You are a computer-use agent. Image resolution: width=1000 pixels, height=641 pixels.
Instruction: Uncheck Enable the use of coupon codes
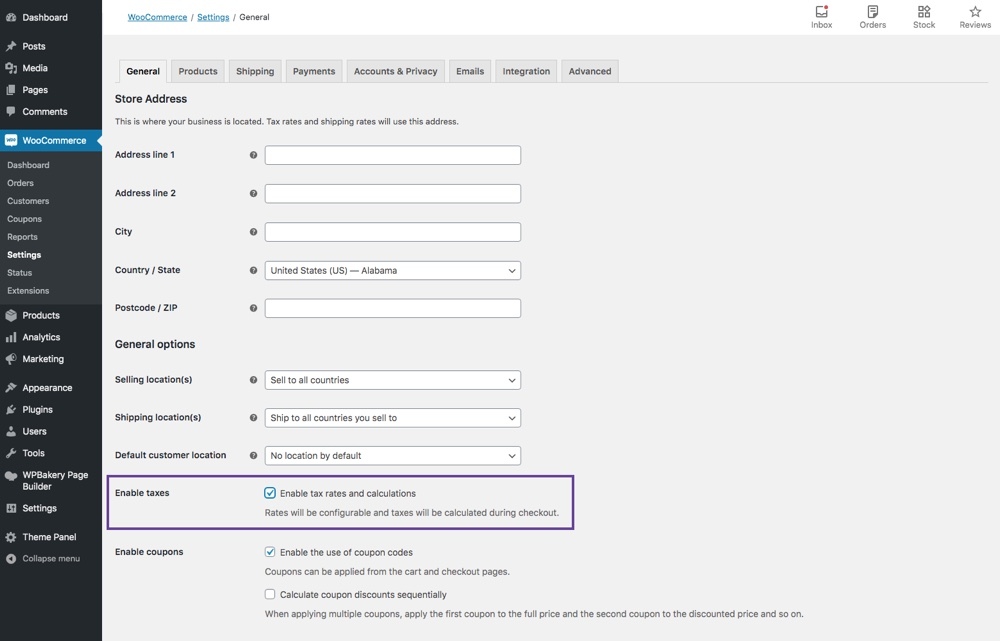point(270,552)
